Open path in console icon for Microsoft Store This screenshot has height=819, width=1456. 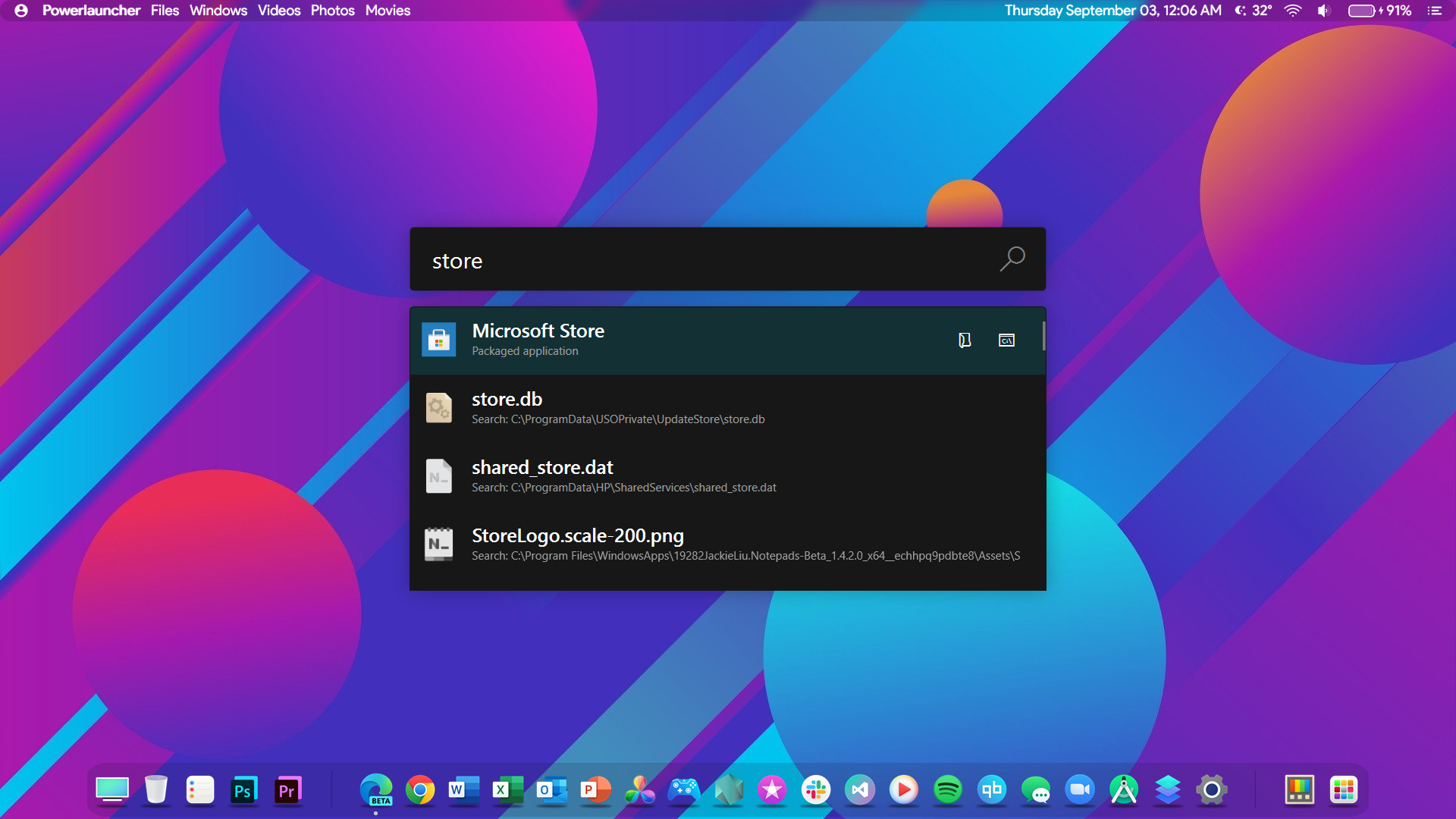pos(1006,340)
